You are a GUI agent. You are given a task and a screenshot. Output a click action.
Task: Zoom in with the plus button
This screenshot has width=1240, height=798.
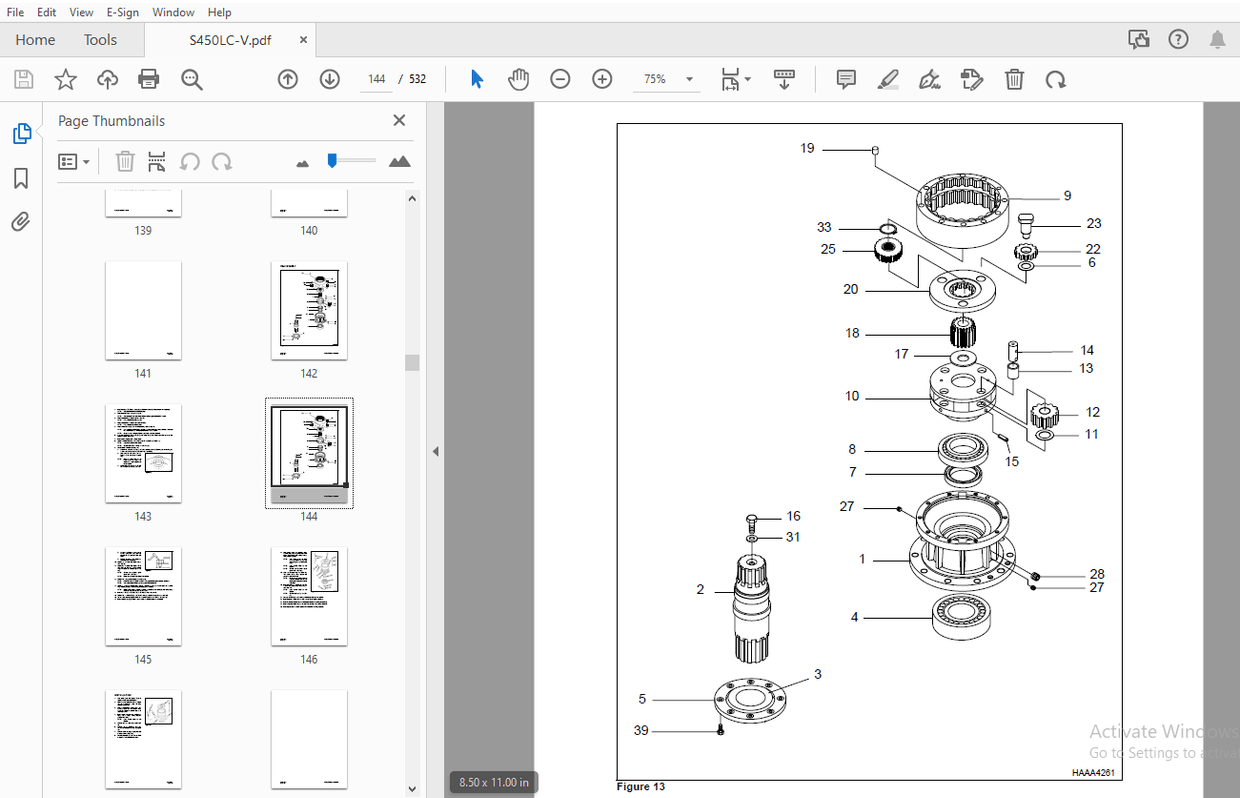pyautogui.click(x=602, y=79)
